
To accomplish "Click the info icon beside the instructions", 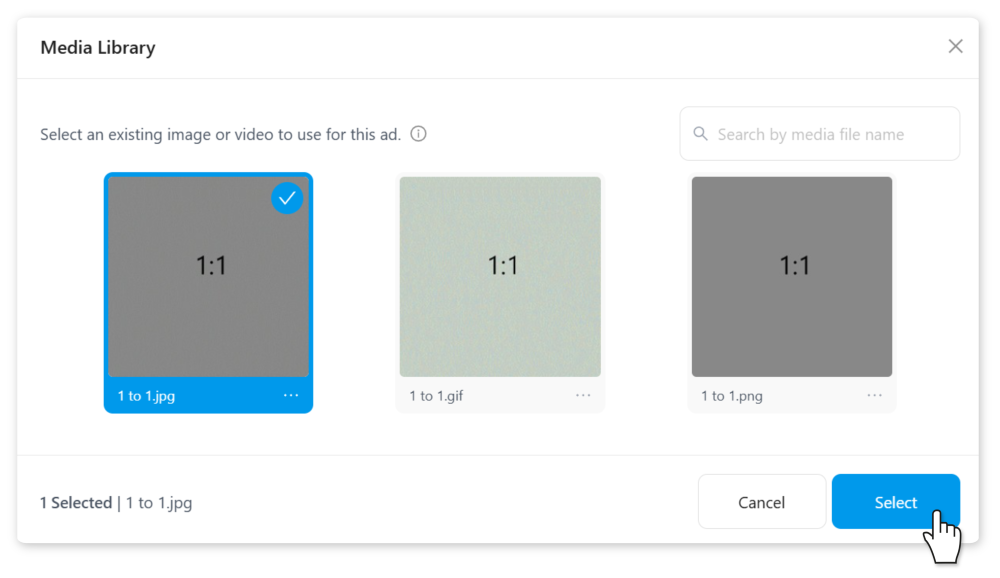I will tap(419, 134).
